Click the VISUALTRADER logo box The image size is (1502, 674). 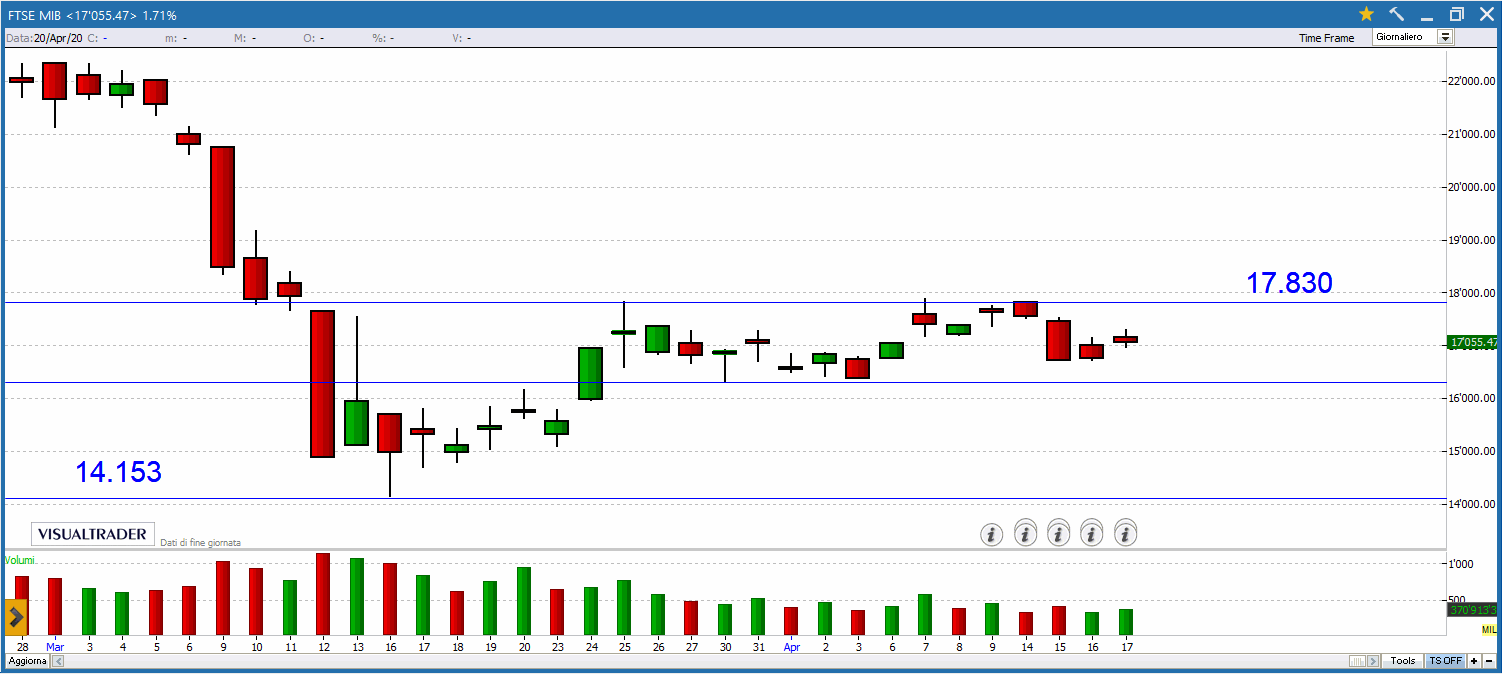click(x=93, y=534)
